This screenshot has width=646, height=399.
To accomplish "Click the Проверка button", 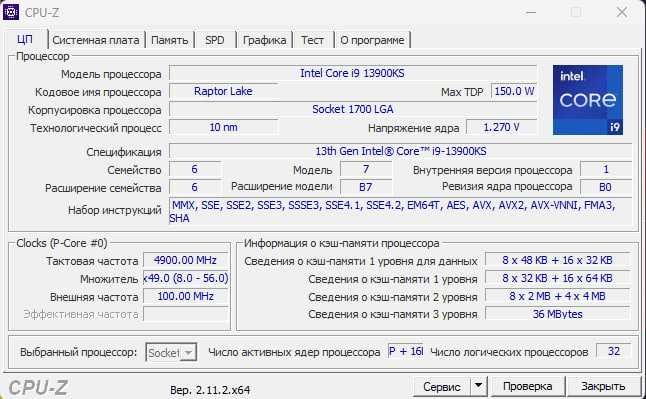I will [528, 386].
